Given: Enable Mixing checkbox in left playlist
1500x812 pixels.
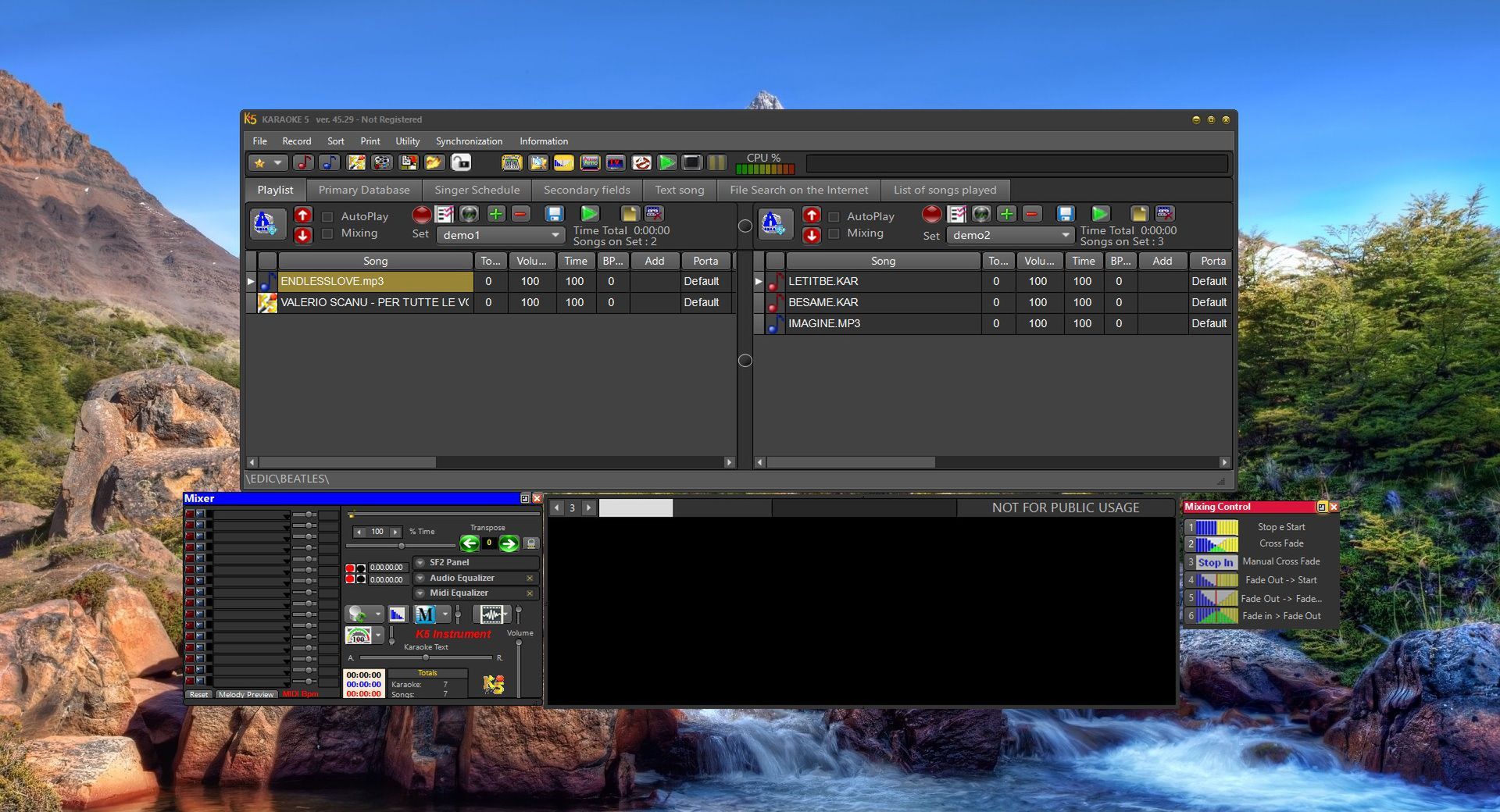Looking at the screenshot, I should pyautogui.click(x=328, y=233).
